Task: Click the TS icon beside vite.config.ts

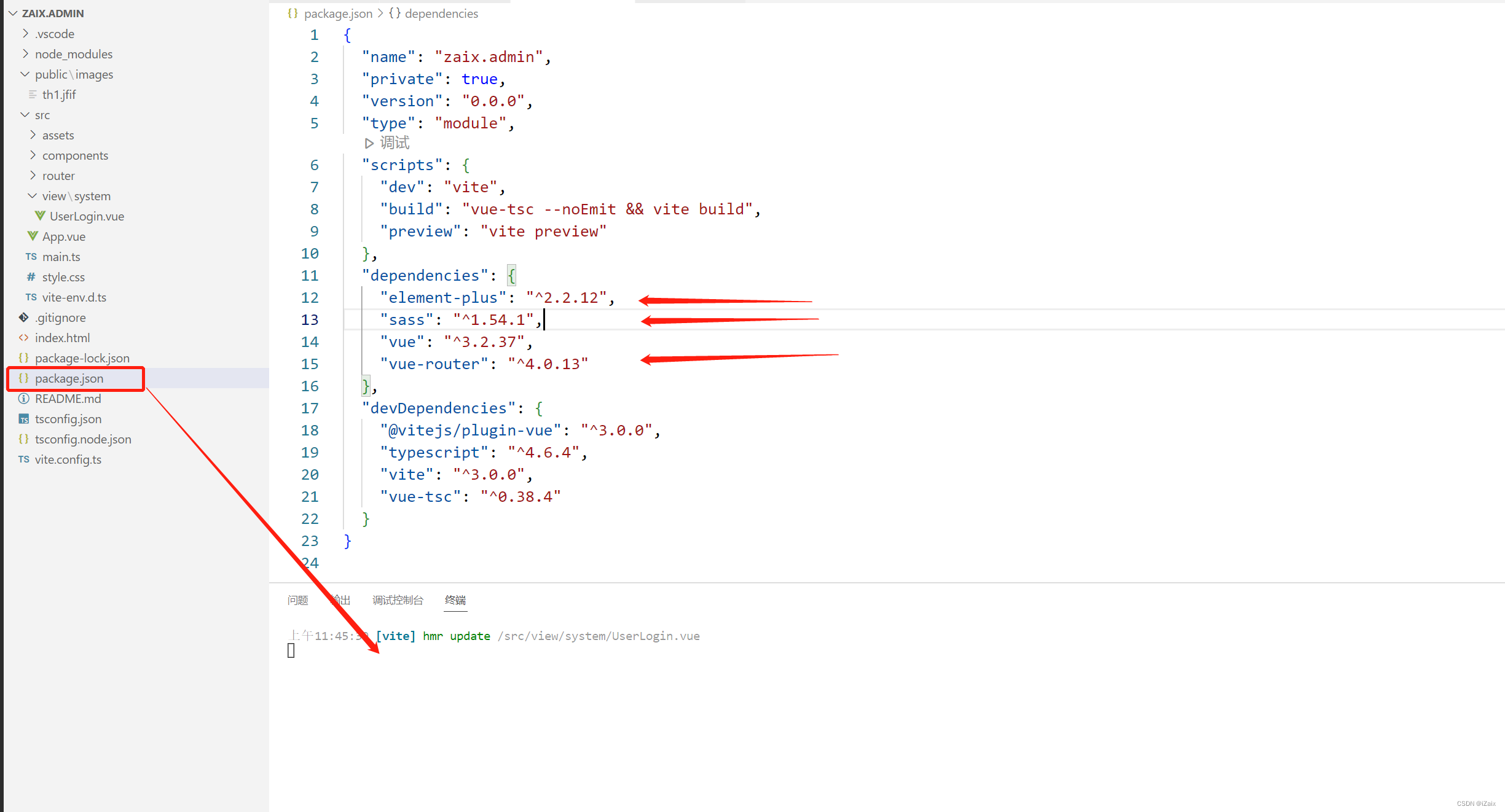Action: 24,459
